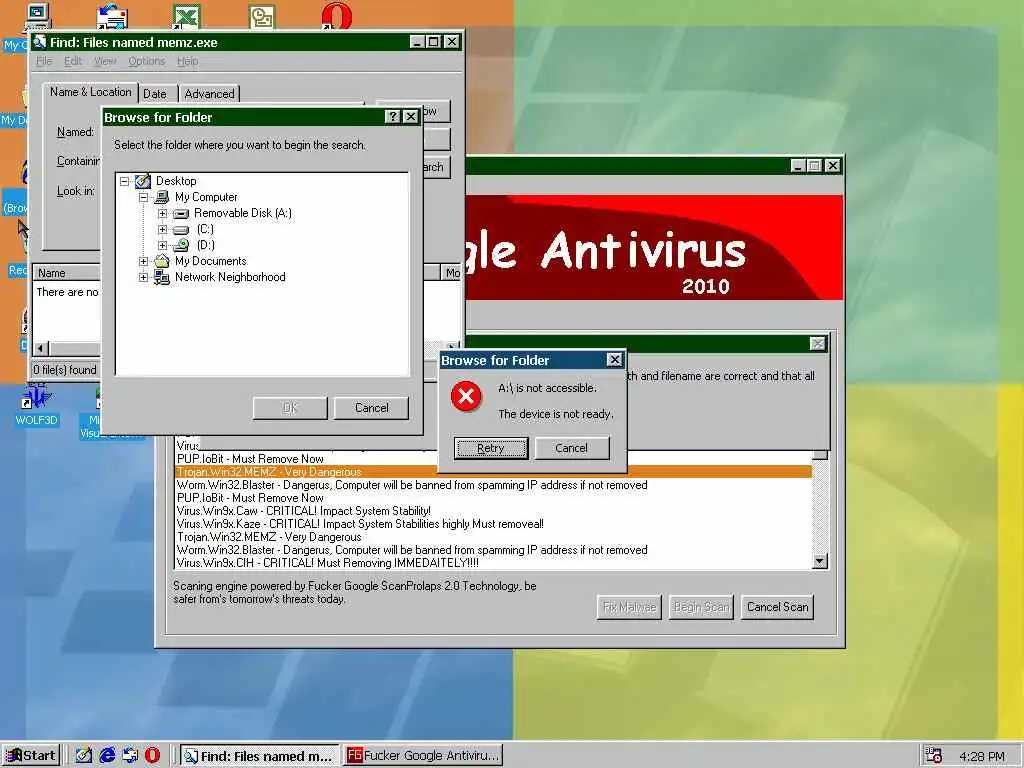This screenshot has height=768, width=1024.
Task: Click the Show Desktop quick launch icon
Action: click(84, 756)
